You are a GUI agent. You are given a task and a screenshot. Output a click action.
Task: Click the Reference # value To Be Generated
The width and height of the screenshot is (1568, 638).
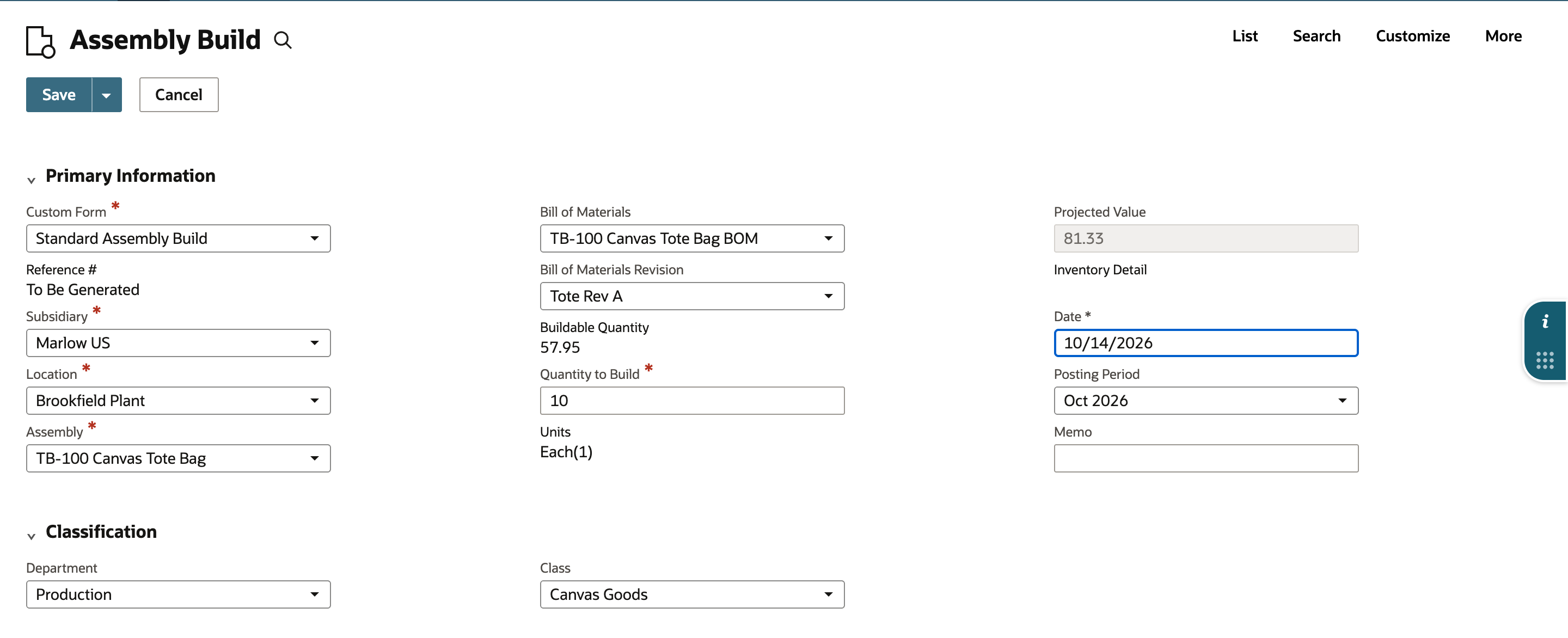point(83,290)
